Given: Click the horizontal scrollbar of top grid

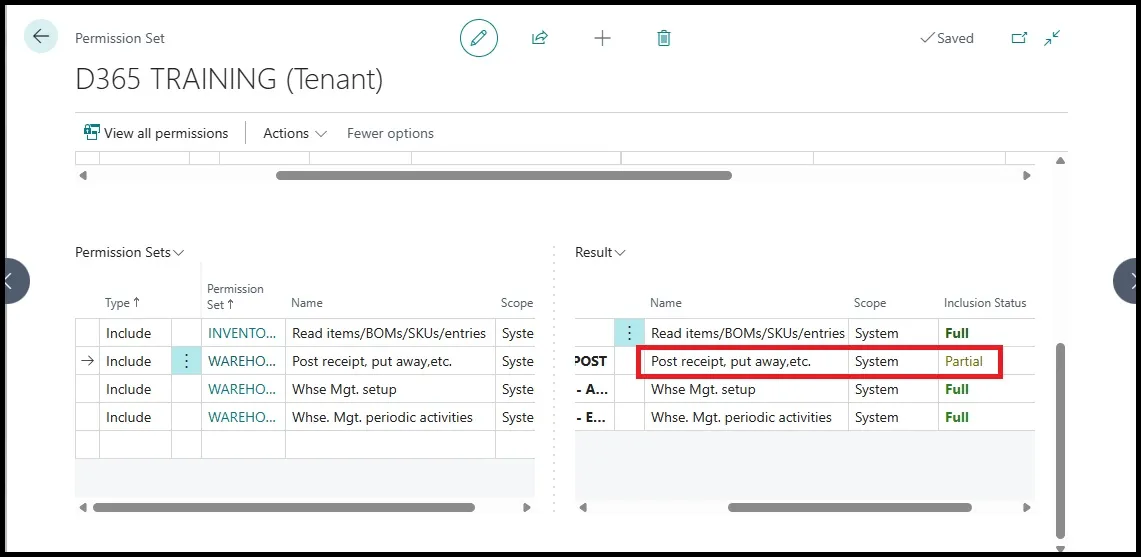Looking at the screenshot, I should pos(504,175).
